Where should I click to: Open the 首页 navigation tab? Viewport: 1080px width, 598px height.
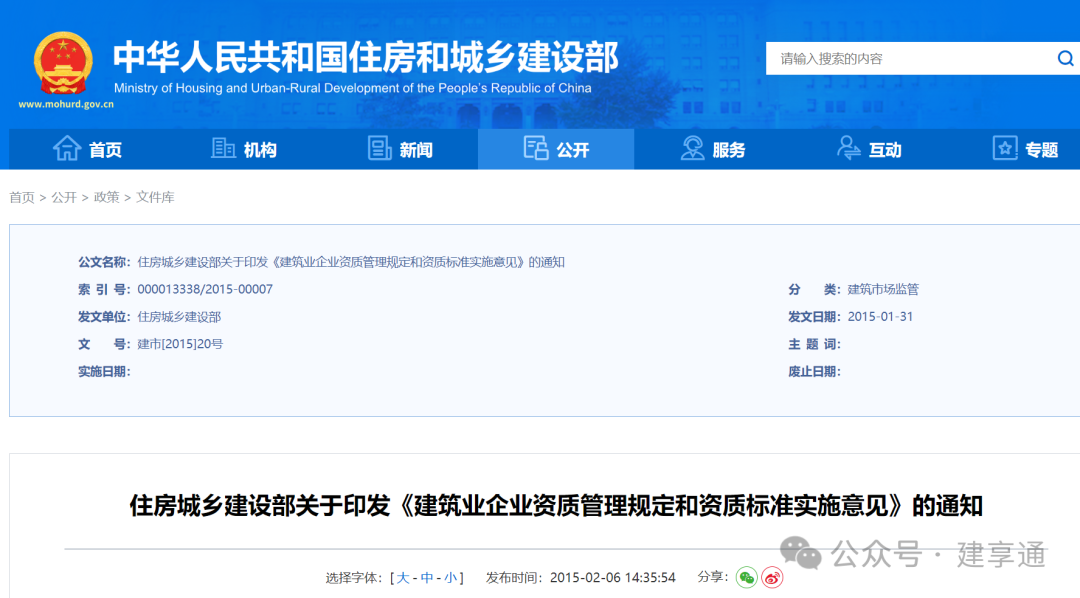[x=87, y=149]
